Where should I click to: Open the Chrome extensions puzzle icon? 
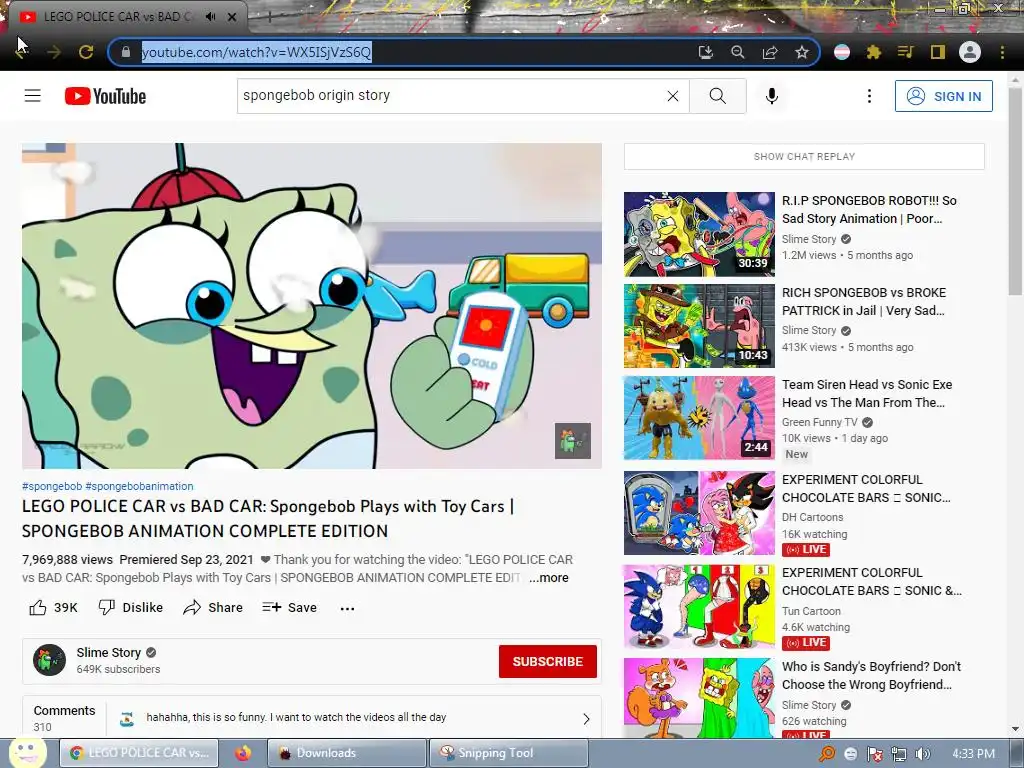point(873,52)
